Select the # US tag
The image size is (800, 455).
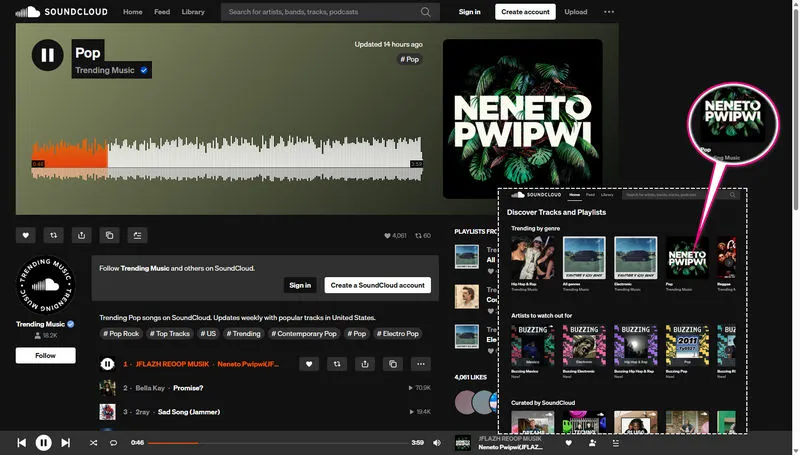[208, 334]
